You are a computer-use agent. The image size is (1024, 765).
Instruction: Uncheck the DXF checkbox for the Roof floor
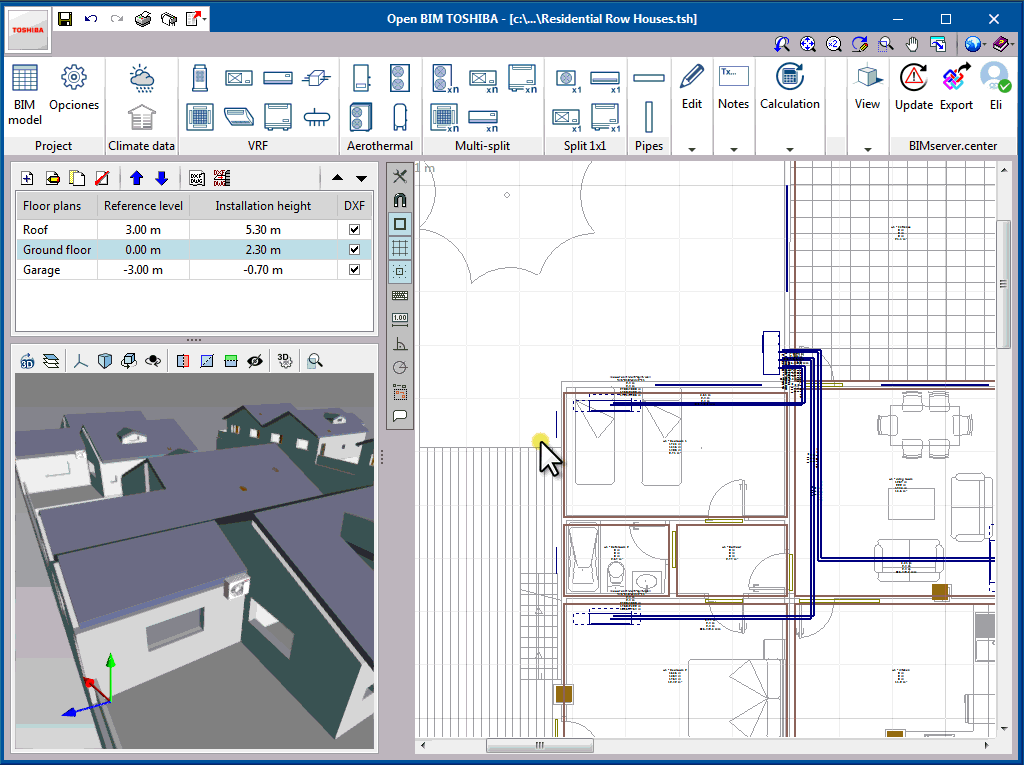(x=353, y=229)
